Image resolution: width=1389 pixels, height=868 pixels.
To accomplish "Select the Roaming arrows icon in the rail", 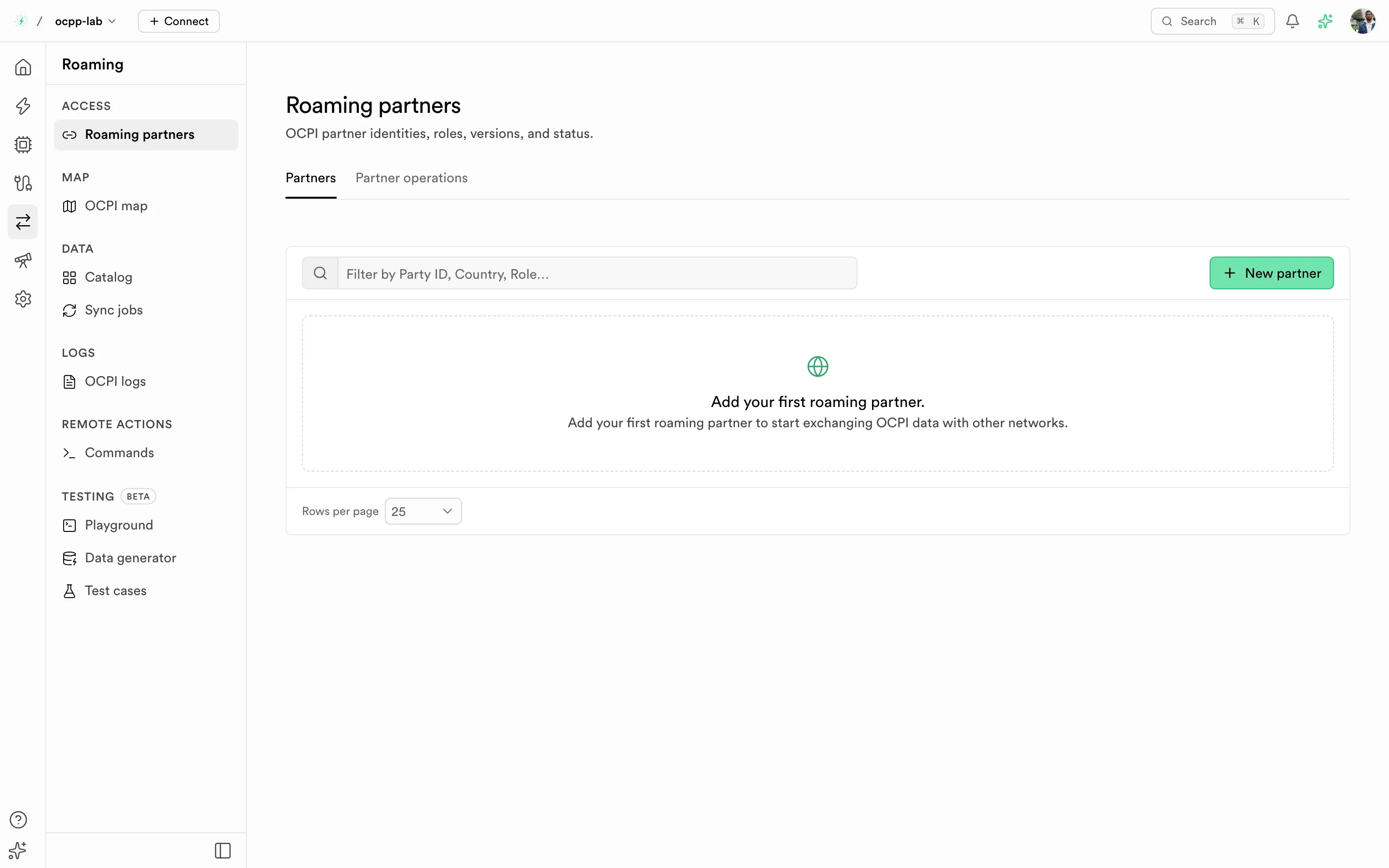I will click(23, 222).
